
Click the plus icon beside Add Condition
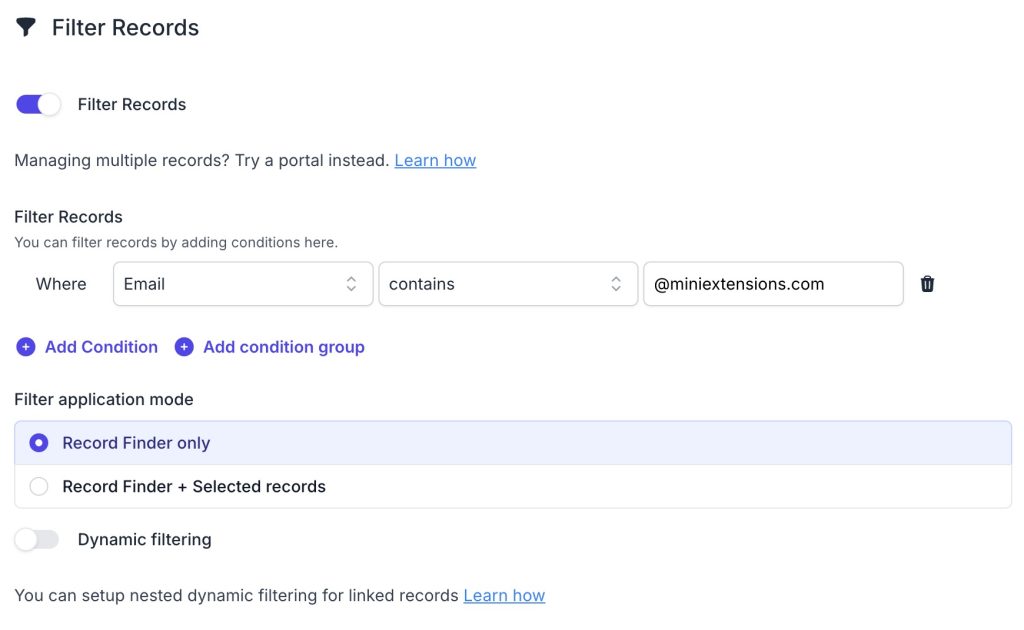[25, 347]
